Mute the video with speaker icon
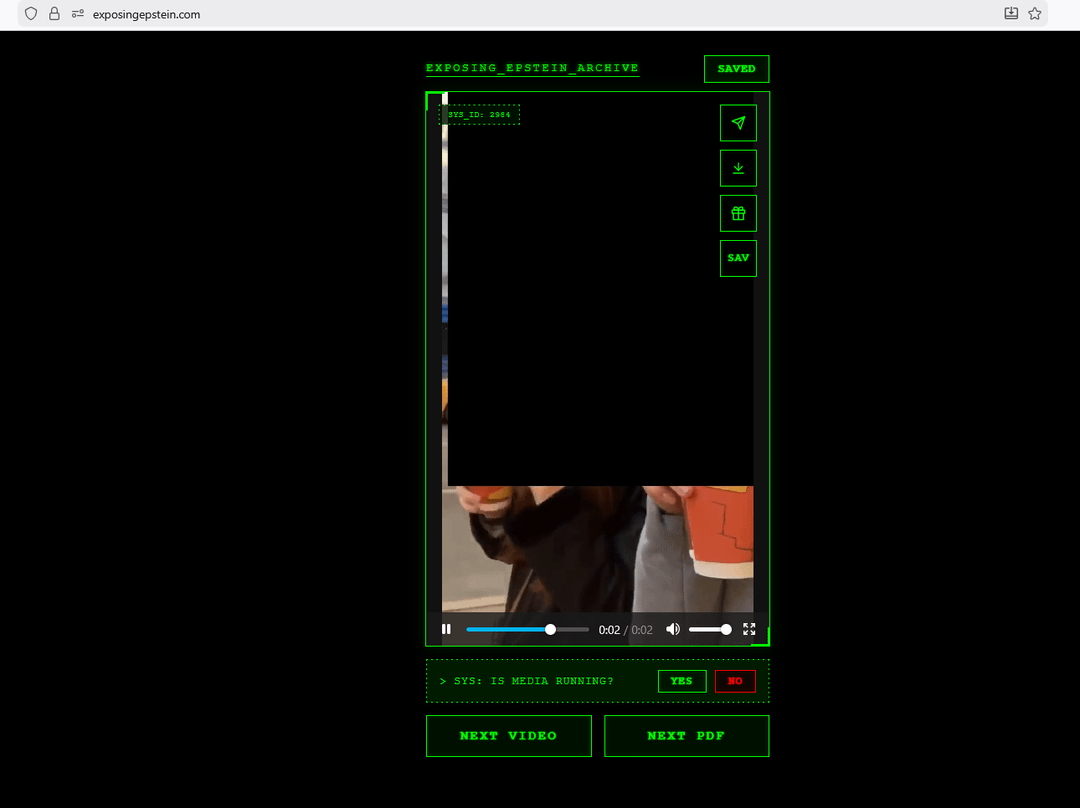Image resolution: width=1080 pixels, height=808 pixels. tap(673, 629)
